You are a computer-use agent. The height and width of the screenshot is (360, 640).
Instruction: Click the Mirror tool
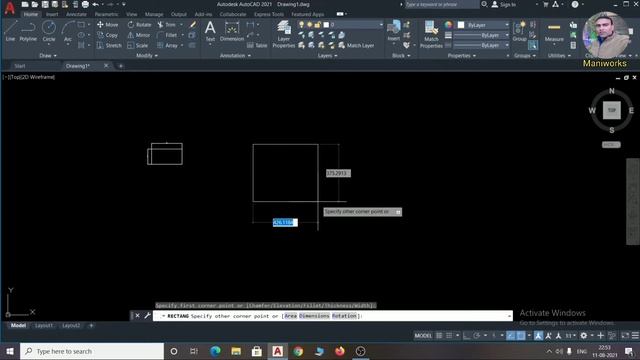(x=139, y=35)
